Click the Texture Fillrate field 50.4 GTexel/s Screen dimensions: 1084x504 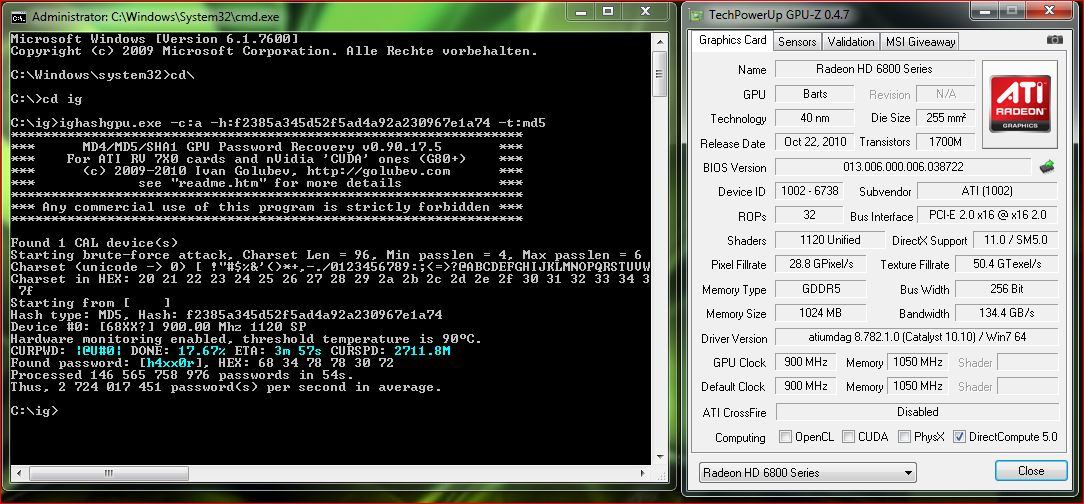tap(1006, 264)
